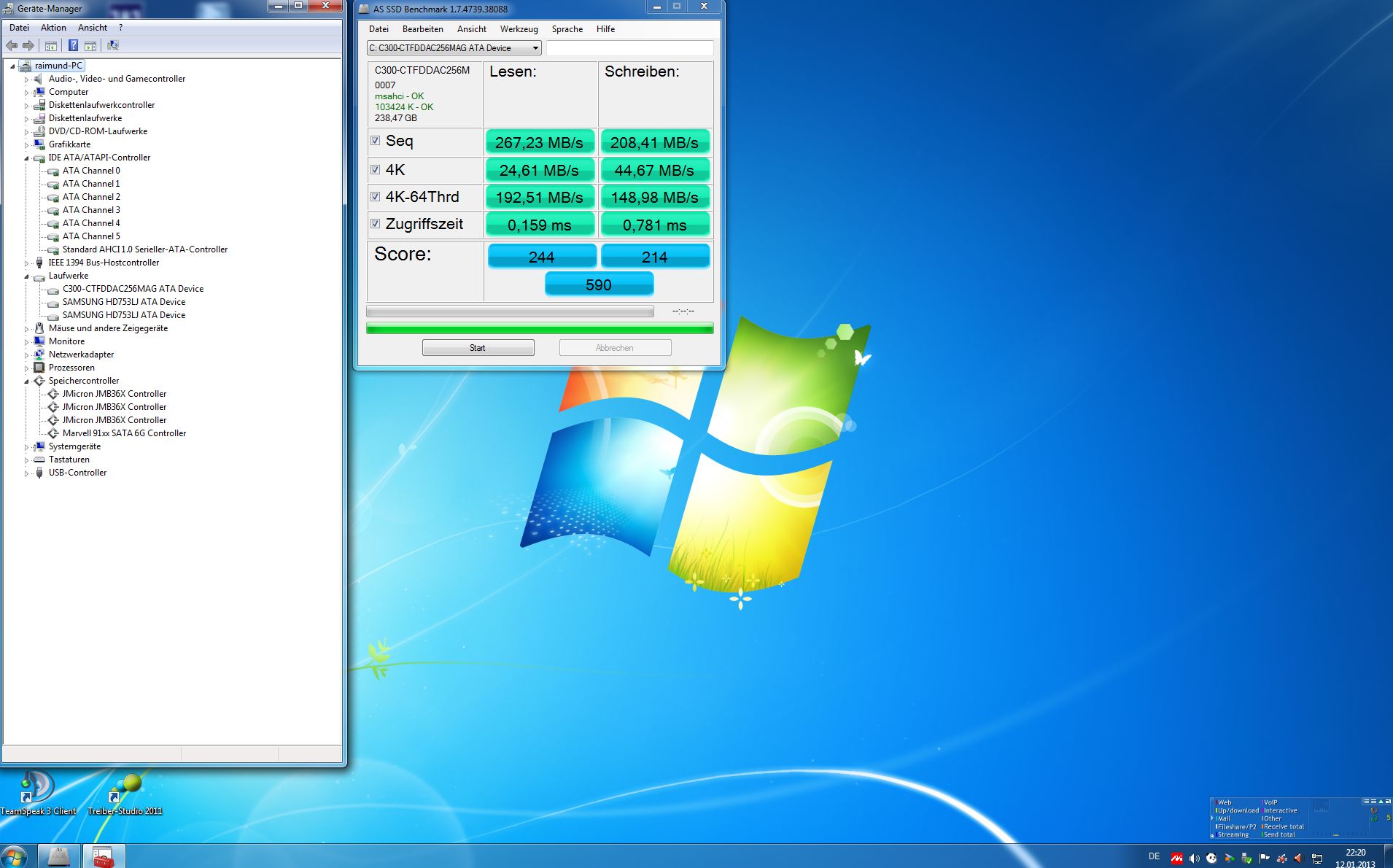Click the bulleted list icon in network gadget

tap(1366, 801)
